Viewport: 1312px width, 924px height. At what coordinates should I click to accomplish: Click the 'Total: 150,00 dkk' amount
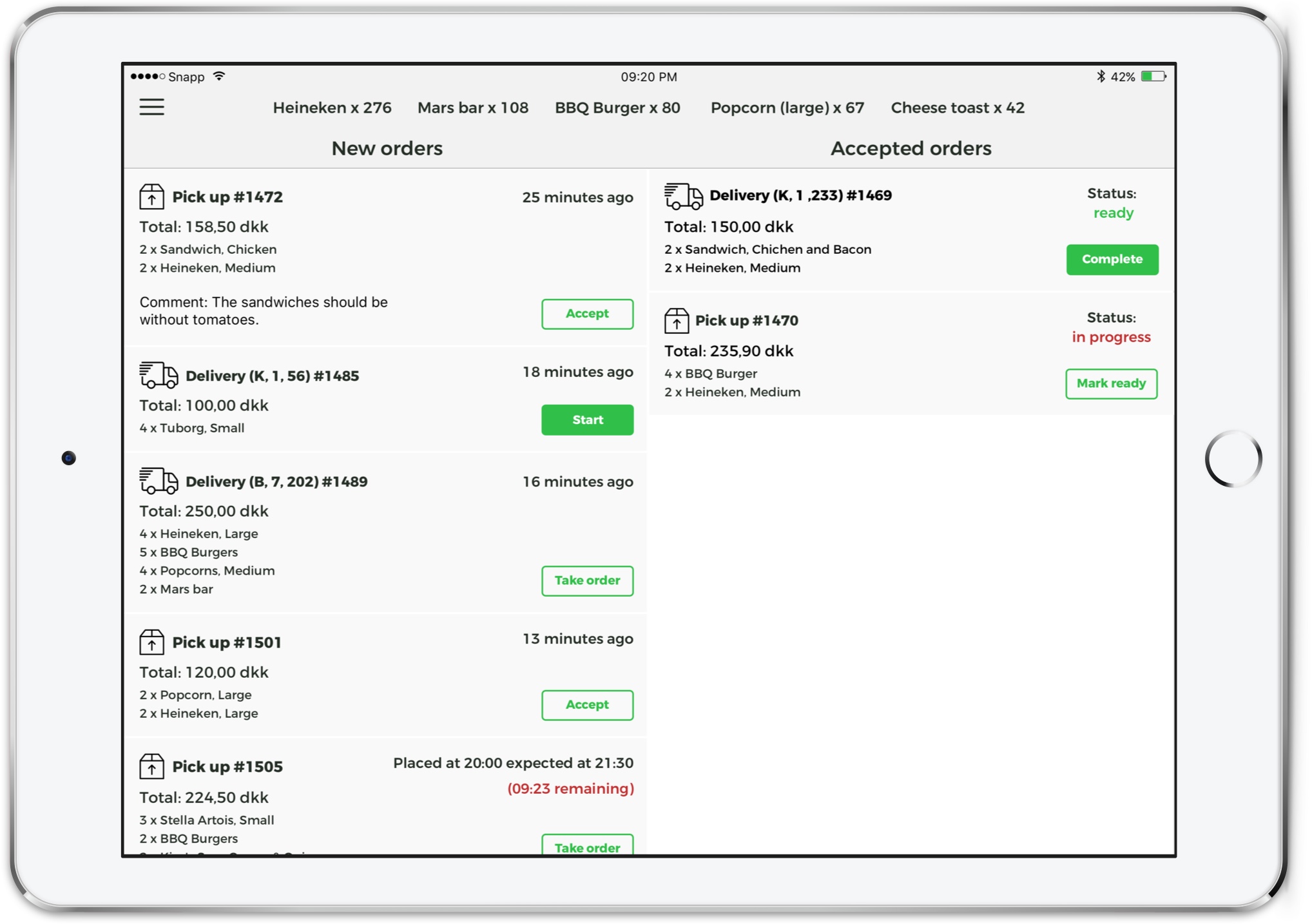point(729,227)
